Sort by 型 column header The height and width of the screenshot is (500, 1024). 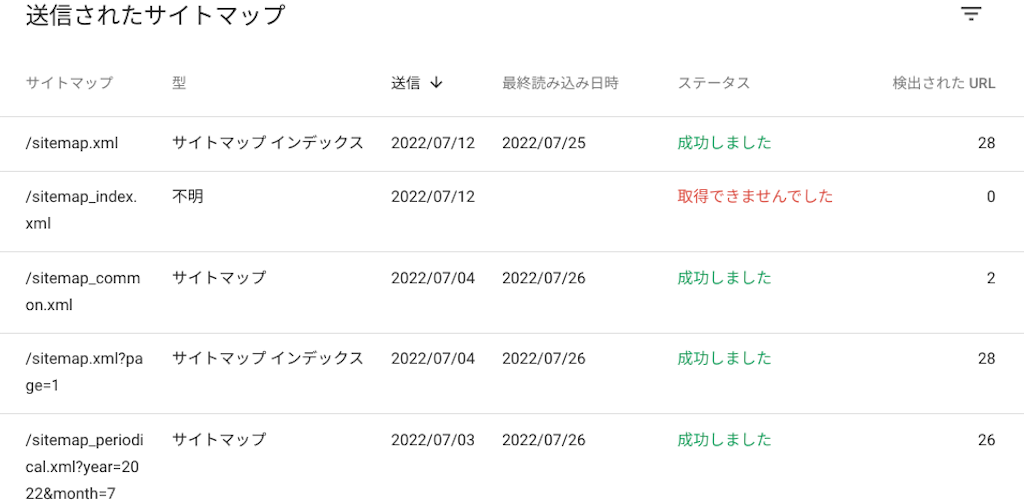(179, 83)
